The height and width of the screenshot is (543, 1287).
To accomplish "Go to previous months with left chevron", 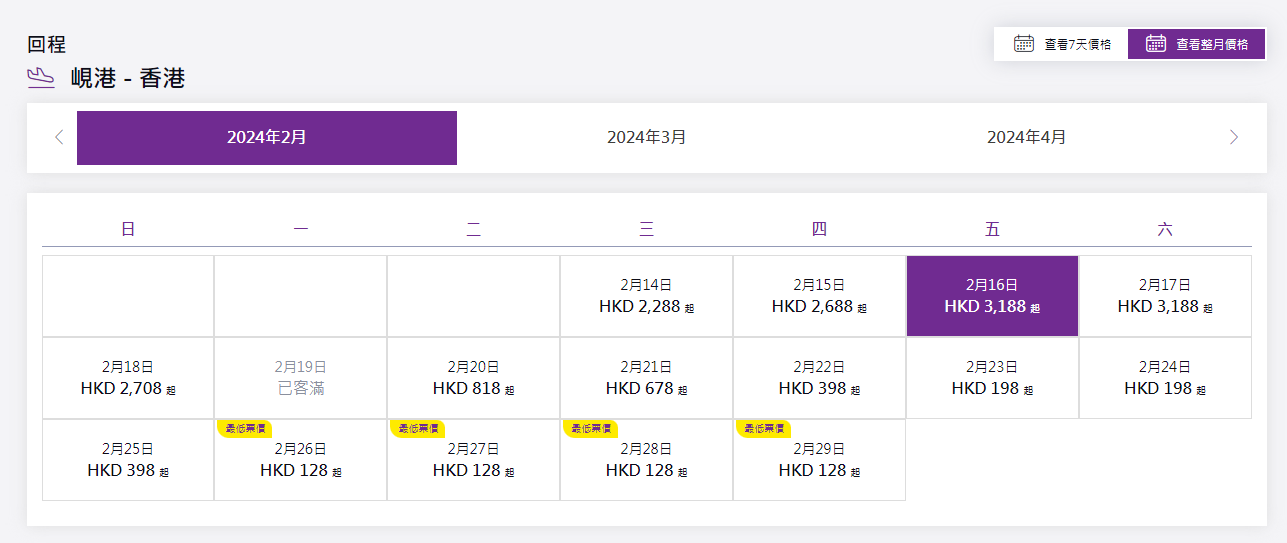I will [x=59, y=137].
